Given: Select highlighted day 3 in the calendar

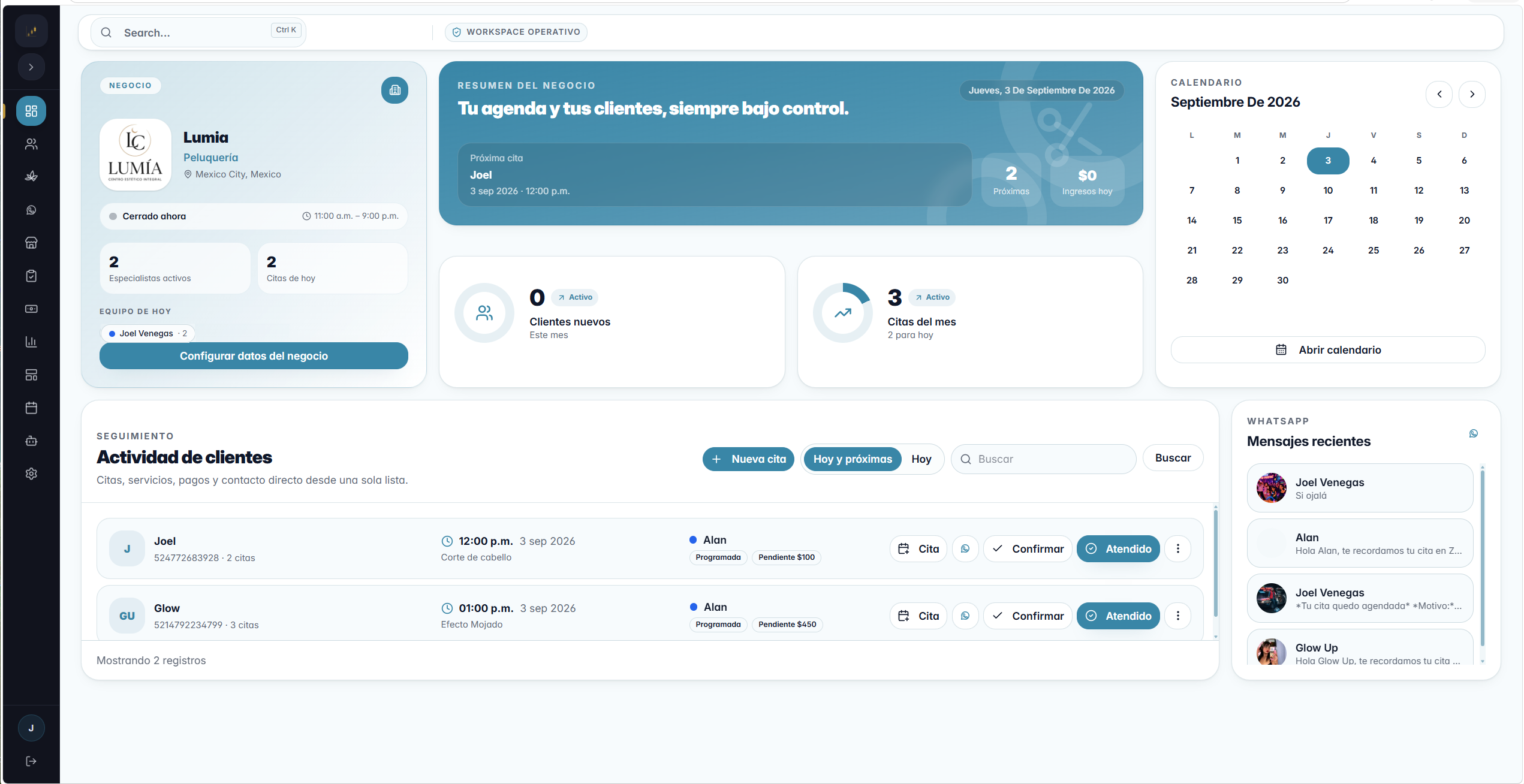Looking at the screenshot, I should coord(1328,161).
